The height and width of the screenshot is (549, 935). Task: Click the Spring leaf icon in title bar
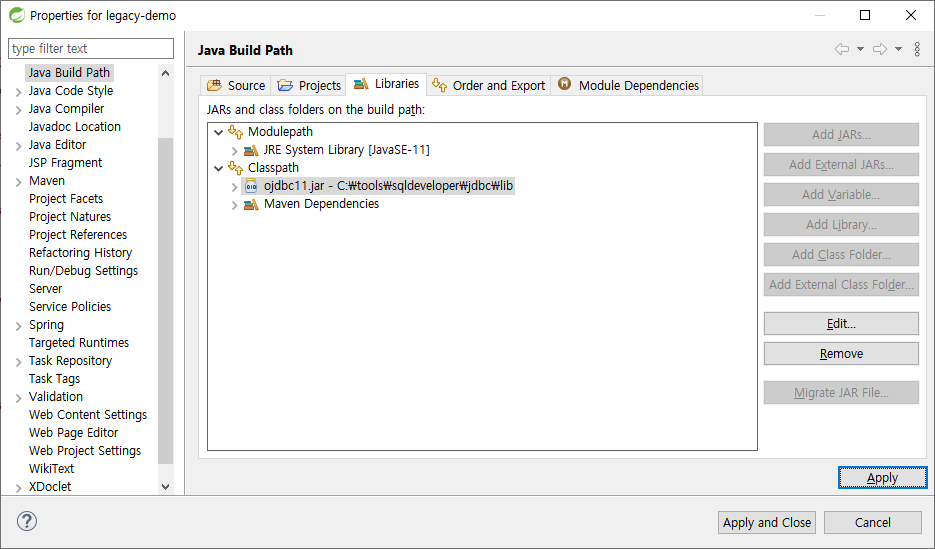16,15
